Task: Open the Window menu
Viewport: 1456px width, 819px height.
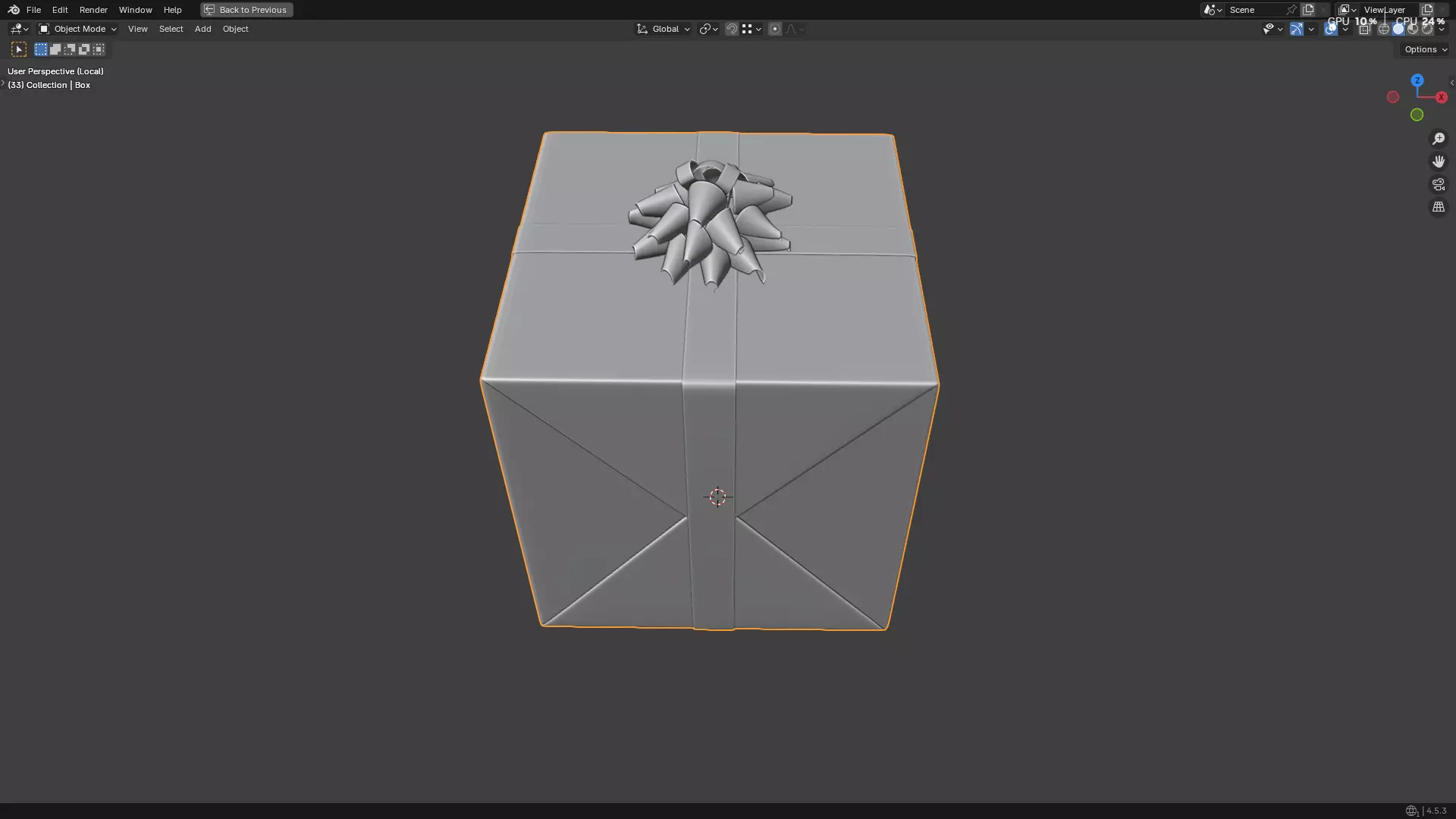Action: (x=135, y=10)
